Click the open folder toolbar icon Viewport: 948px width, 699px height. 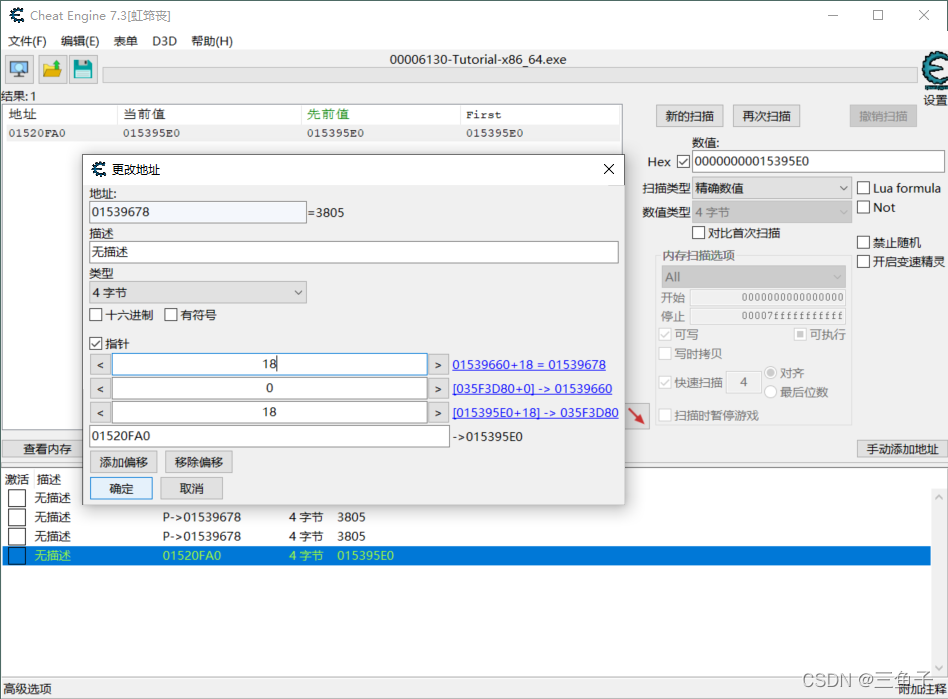click(52, 70)
